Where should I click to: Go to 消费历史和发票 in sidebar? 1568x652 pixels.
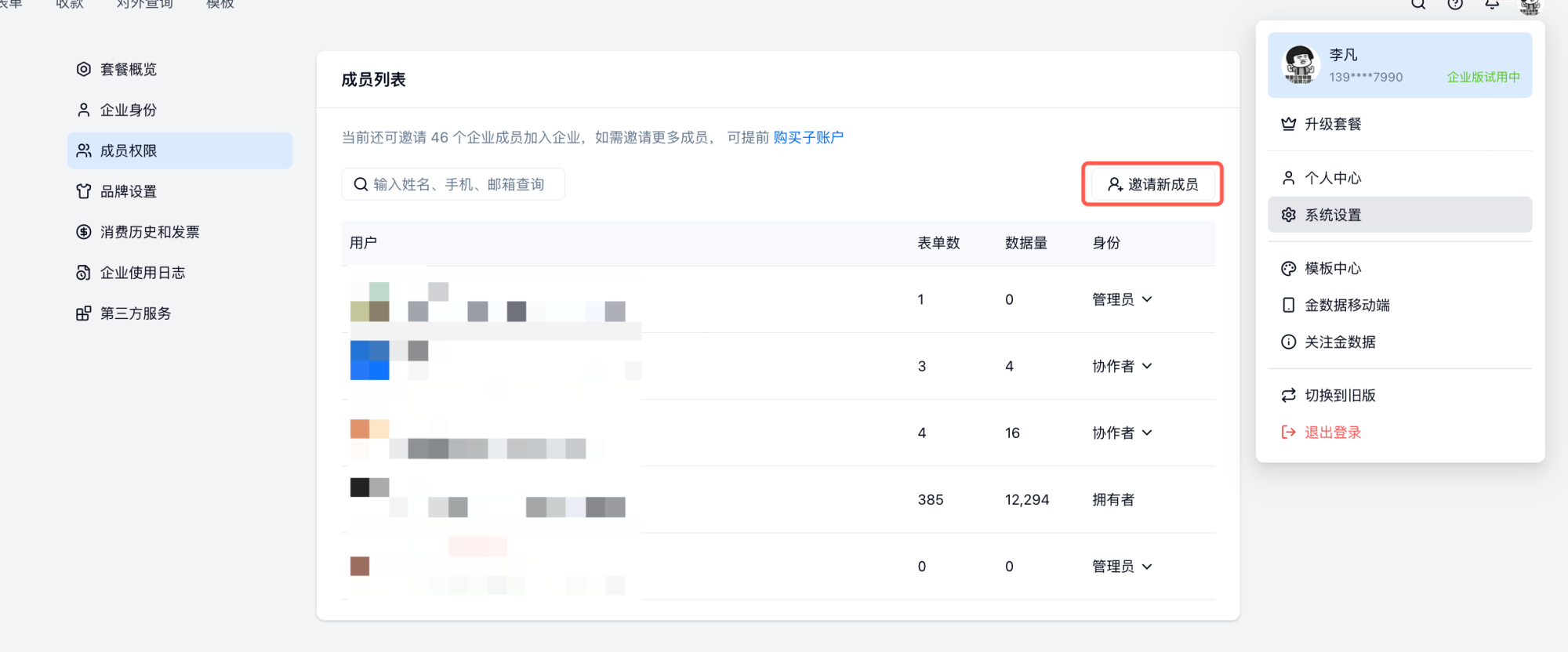(150, 232)
